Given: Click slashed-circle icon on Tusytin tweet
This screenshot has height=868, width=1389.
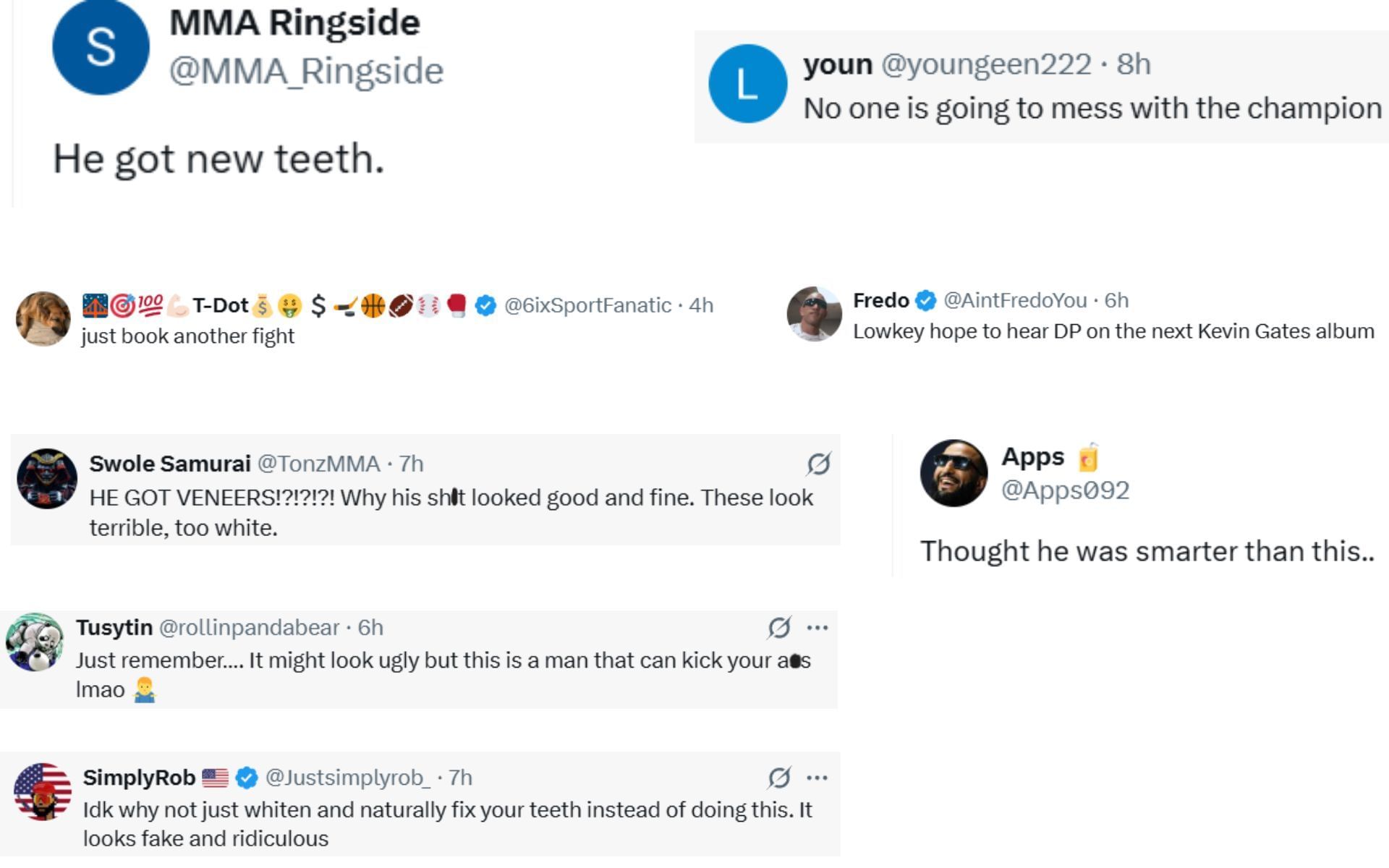Looking at the screenshot, I should pyautogui.click(x=779, y=628).
